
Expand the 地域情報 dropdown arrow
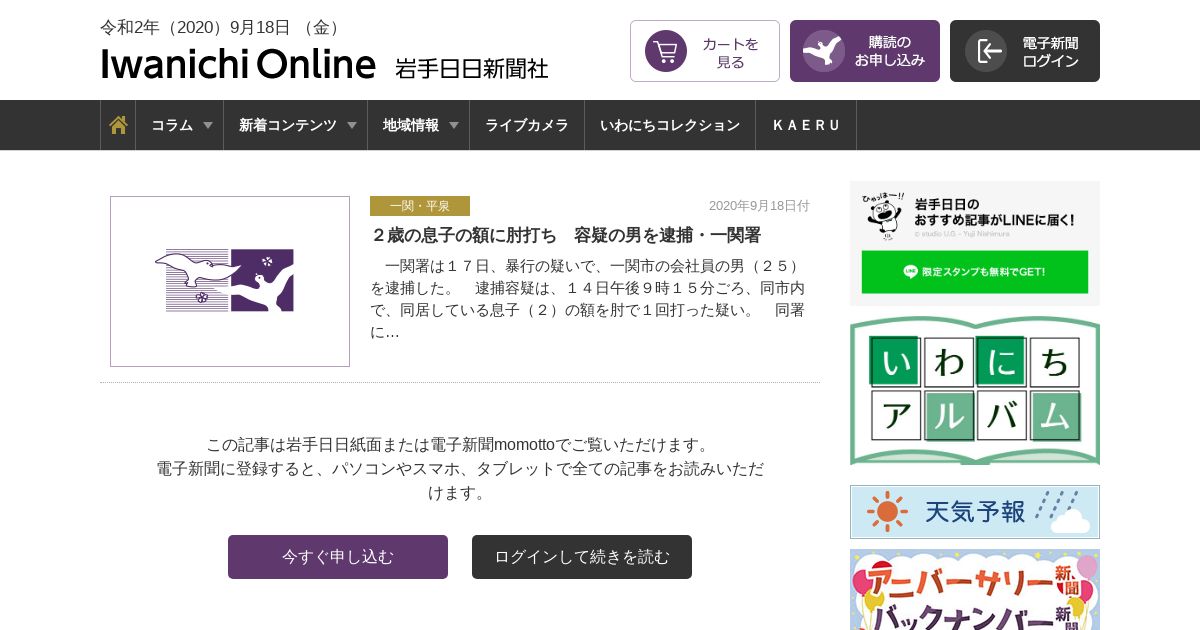[454, 125]
